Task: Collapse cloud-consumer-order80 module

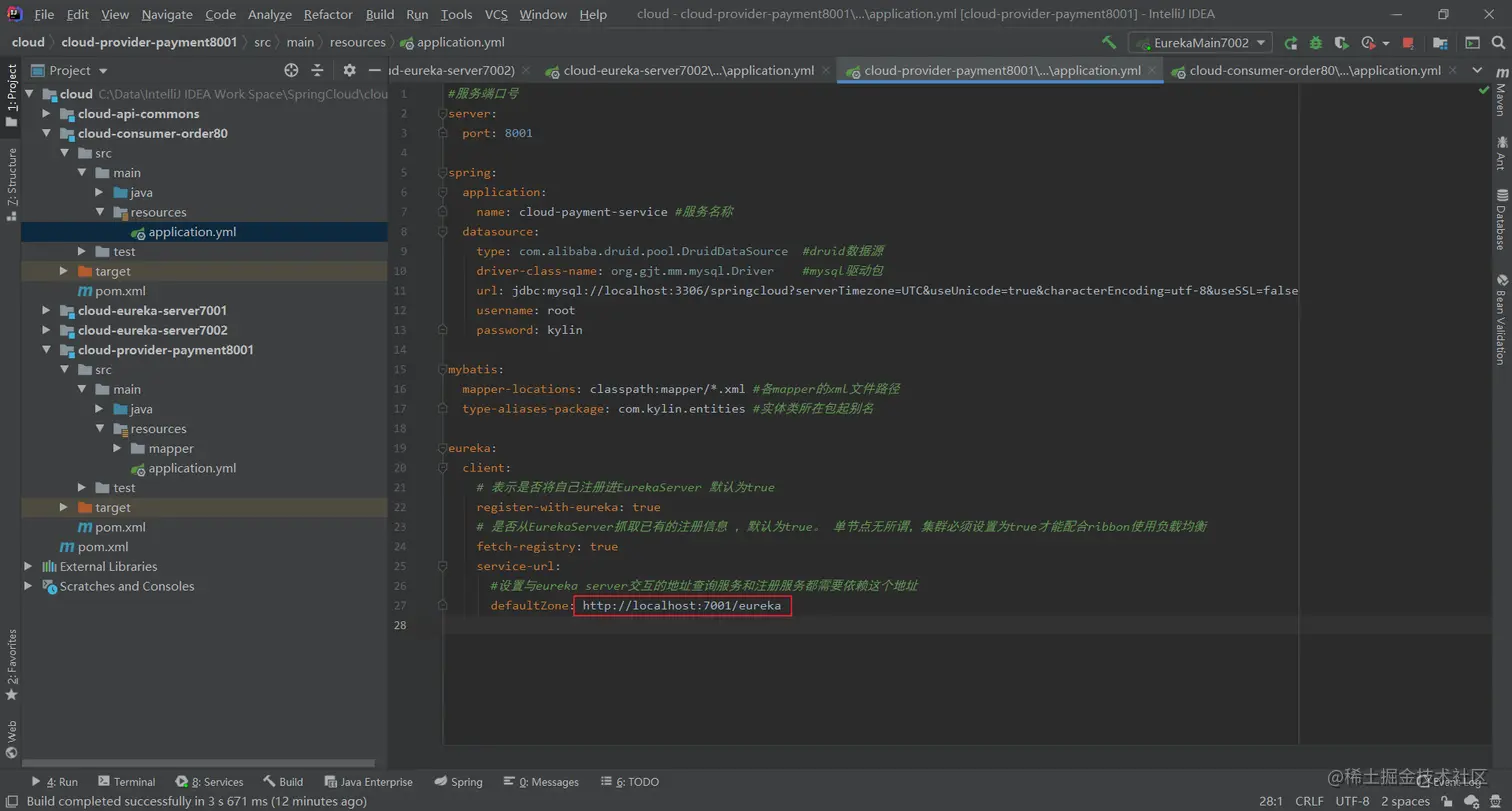Action: [46, 133]
